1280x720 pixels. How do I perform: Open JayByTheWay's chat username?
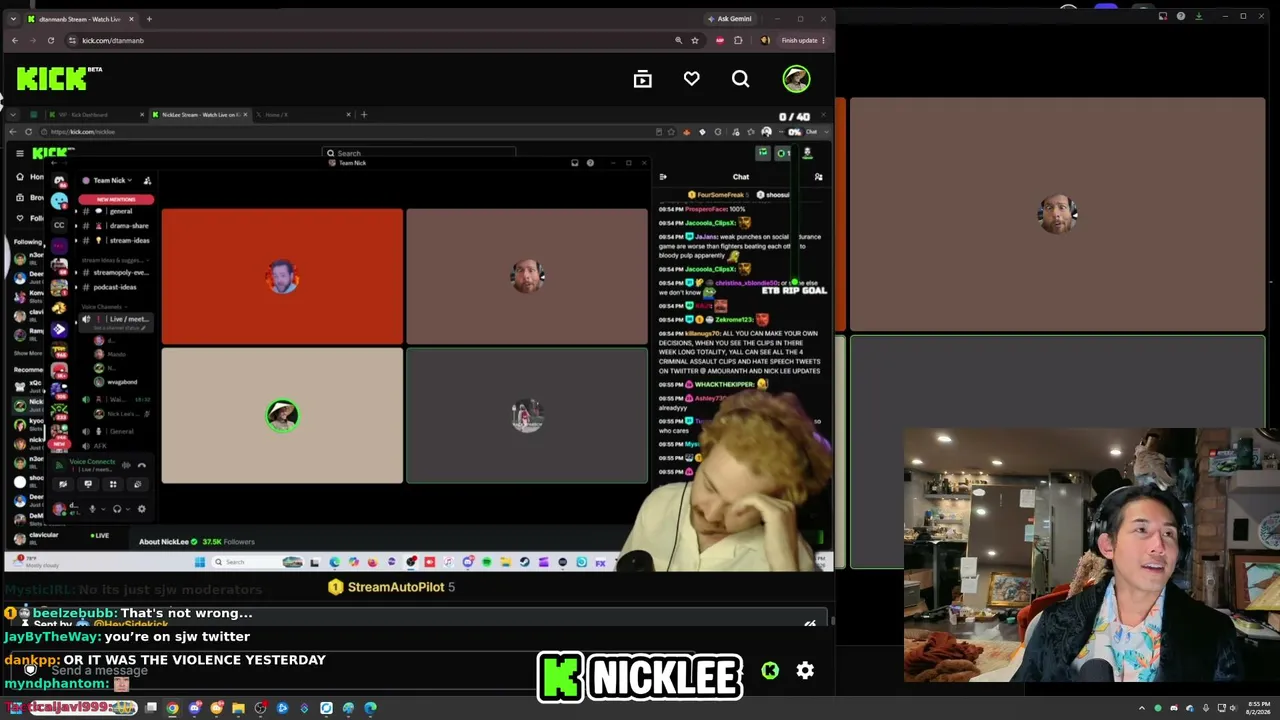(50, 636)
